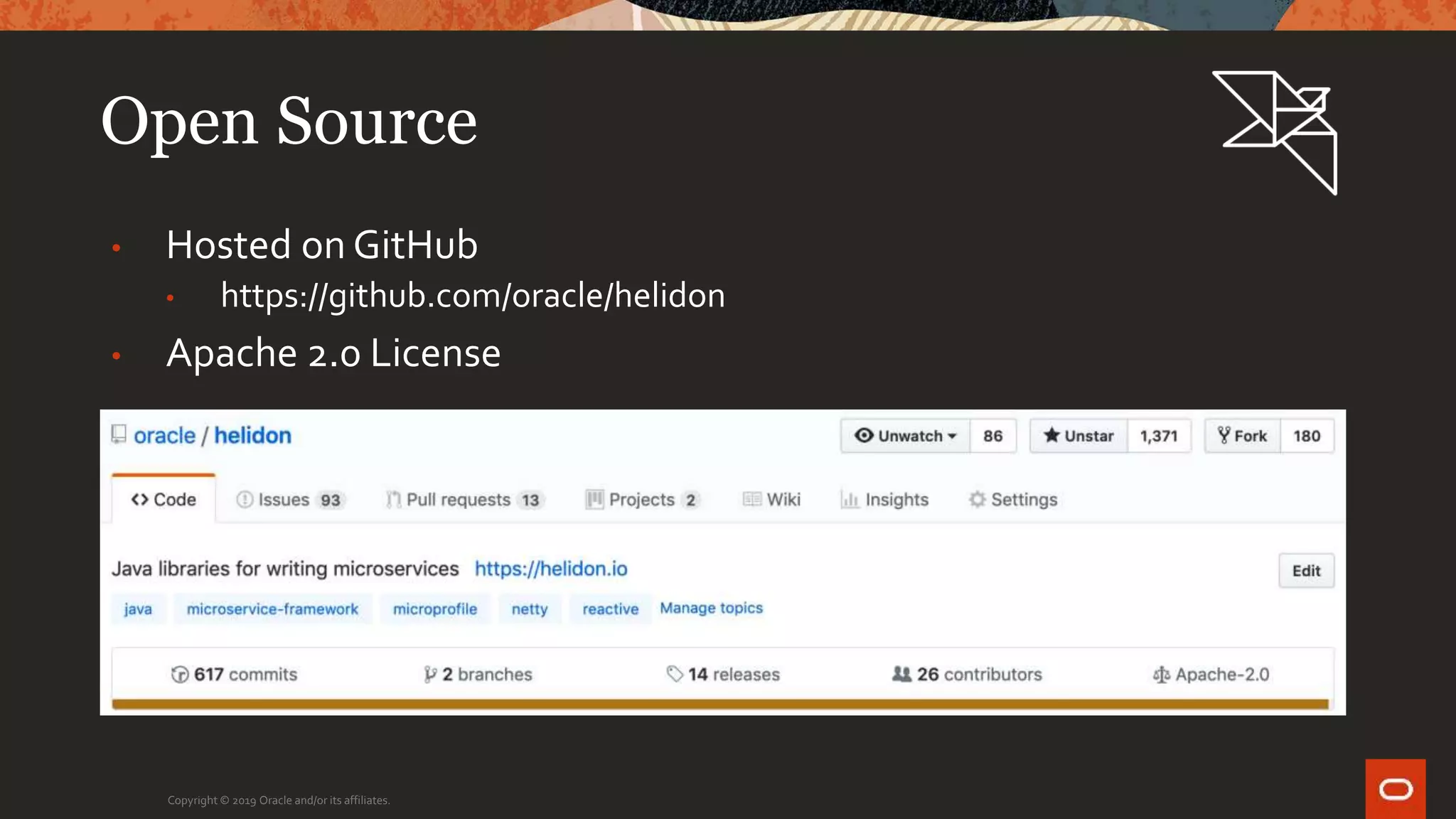Open the 14 releases link
Viewport: 1456px width, 819px height.
[723, 674]
